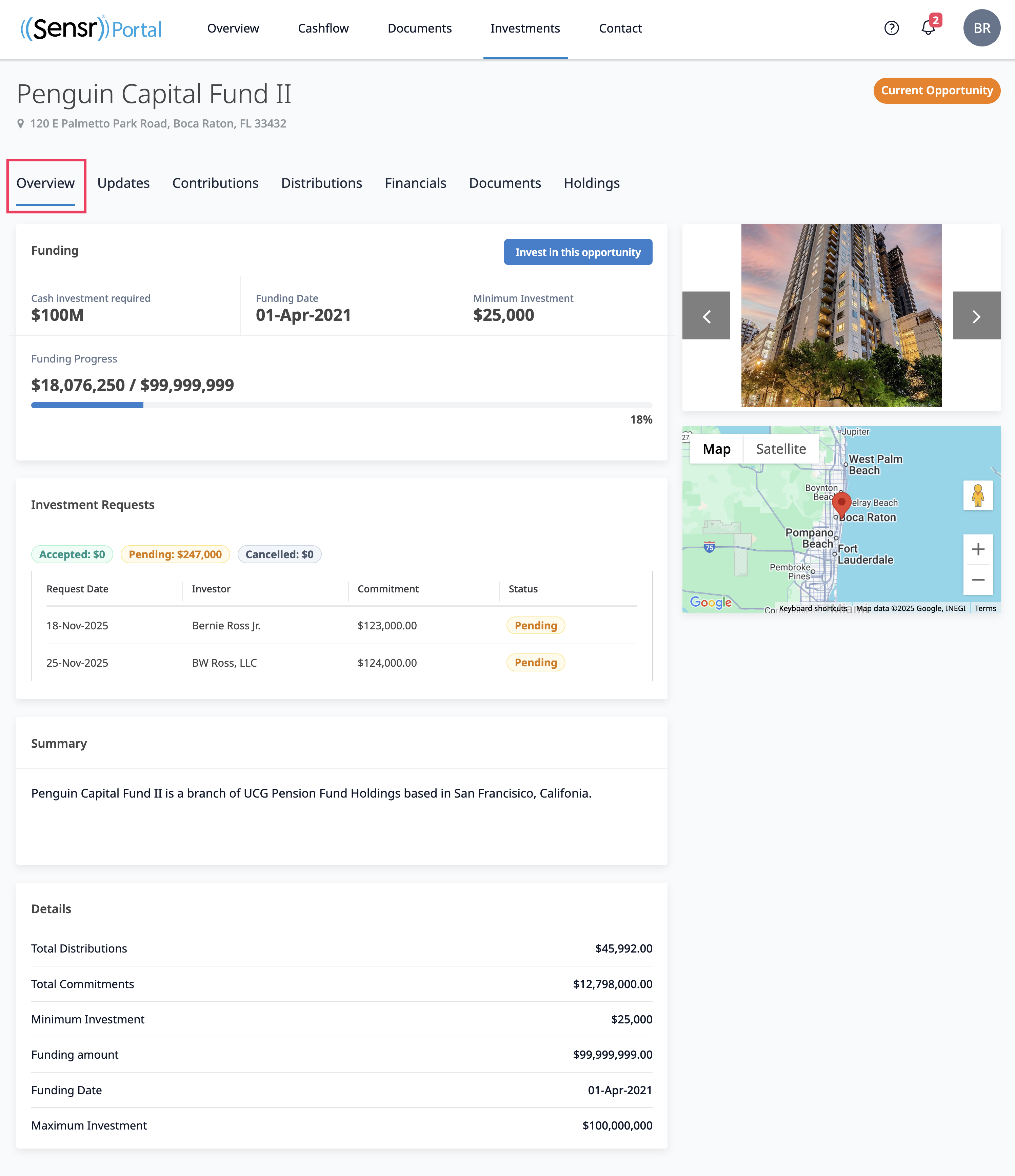Show previous property photo with left arrow
Viewport: 1015px width, 1176px height.
point(706,316)
